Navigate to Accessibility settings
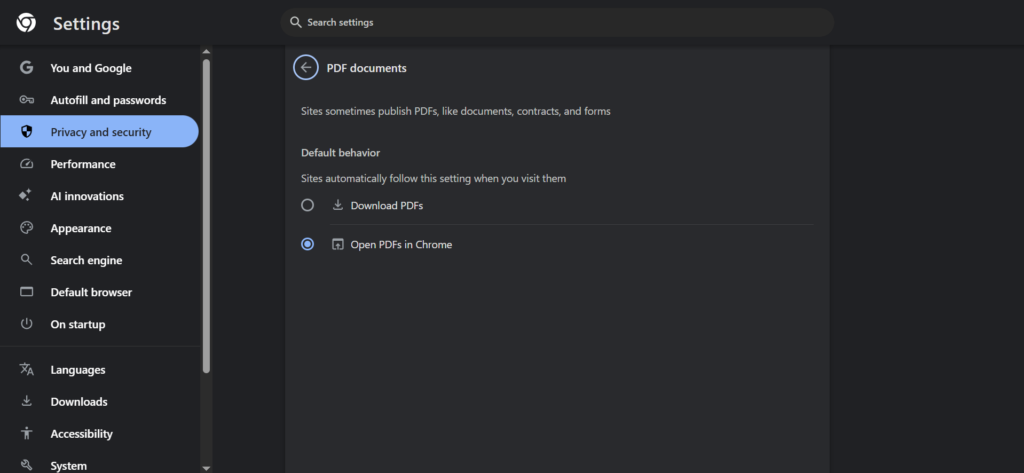The height and width of the screenshot is (473, 1024). (81, 434)
